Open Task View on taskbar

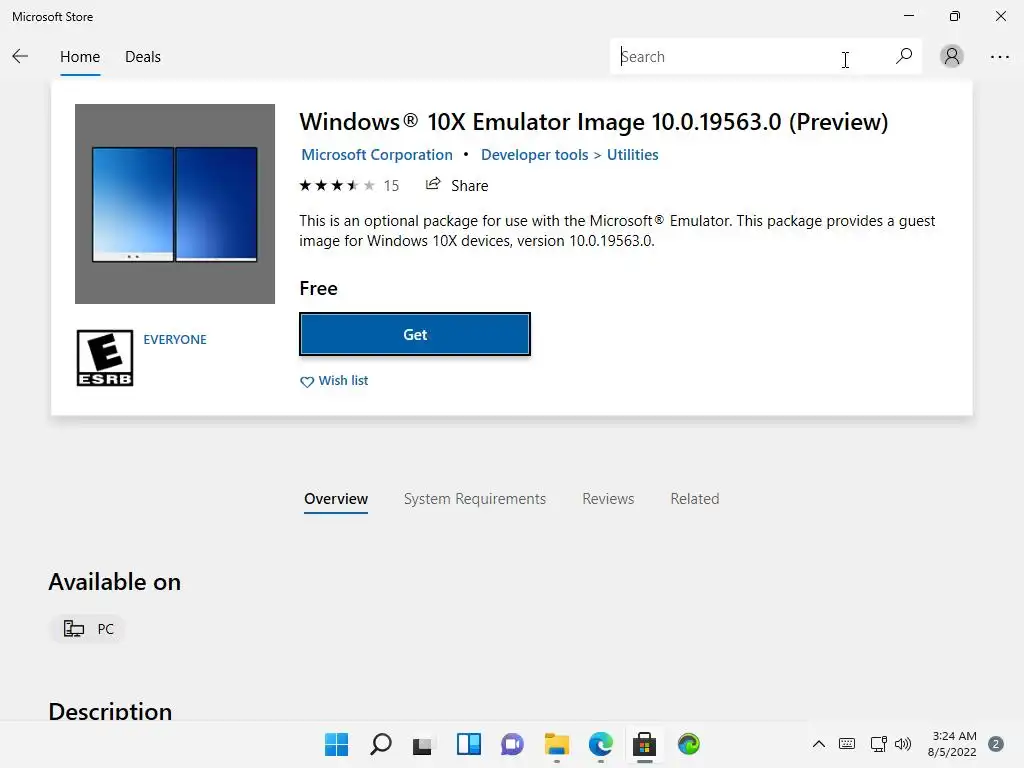423,744
